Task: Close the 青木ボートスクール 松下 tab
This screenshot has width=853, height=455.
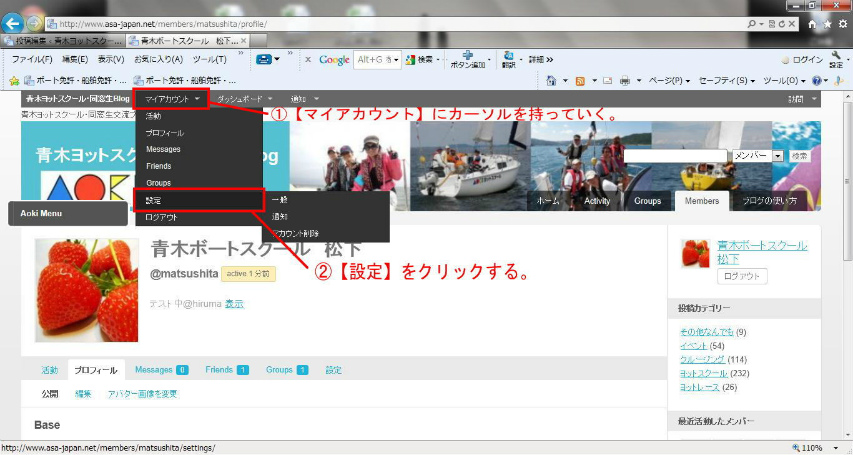Action: coord(243,41)
